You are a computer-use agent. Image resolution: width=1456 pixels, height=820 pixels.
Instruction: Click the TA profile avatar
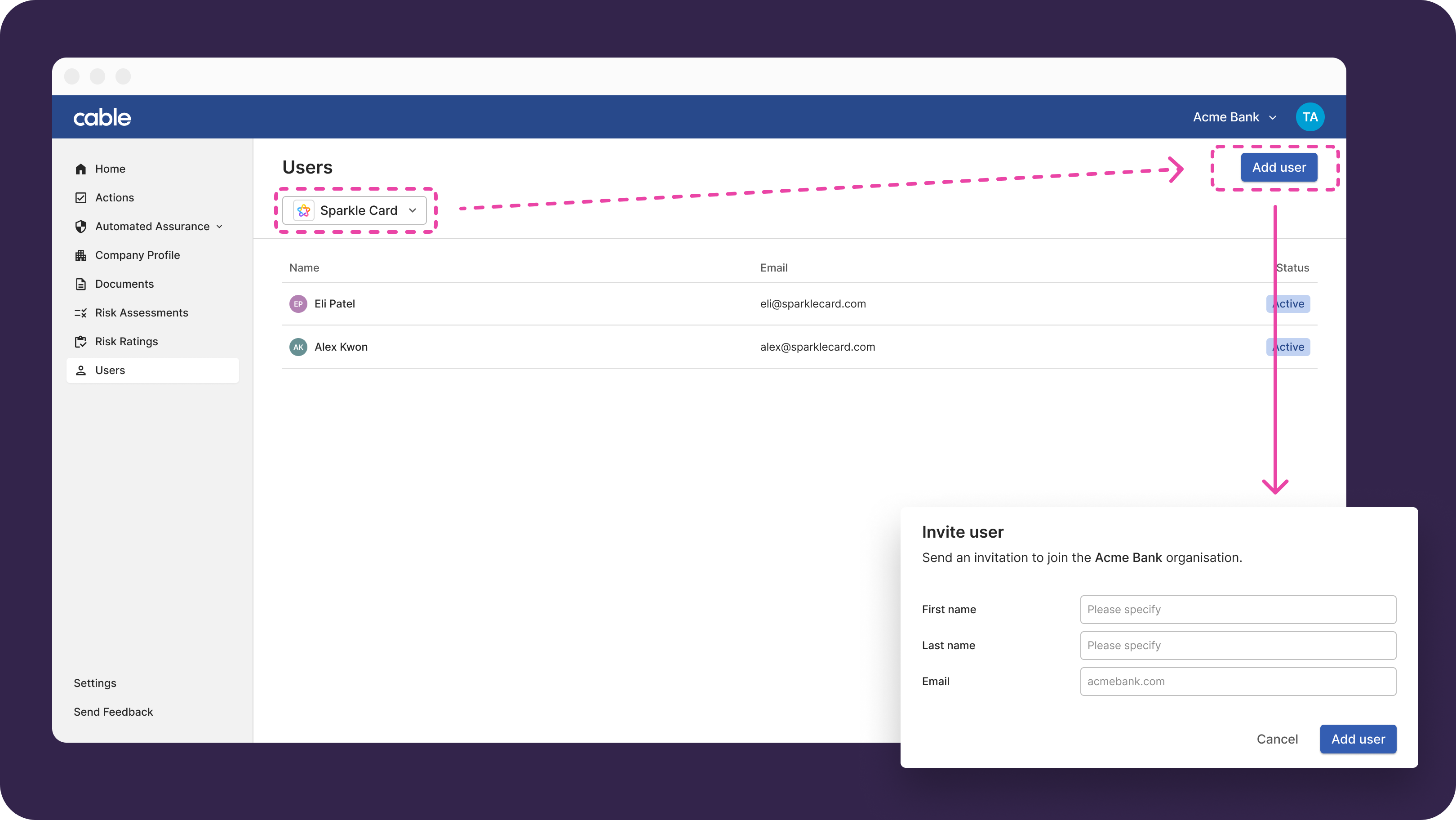pyautogui.click(x=1310, y=117)
